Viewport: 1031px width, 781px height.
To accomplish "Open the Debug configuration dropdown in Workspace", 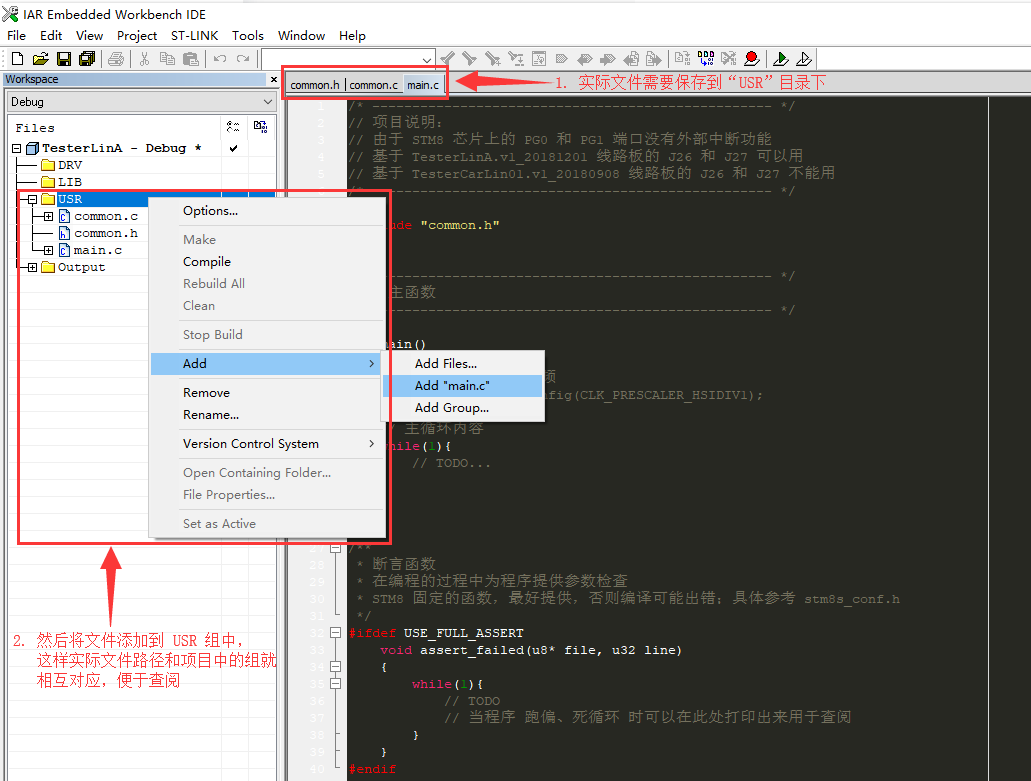I will click(268, 101).
